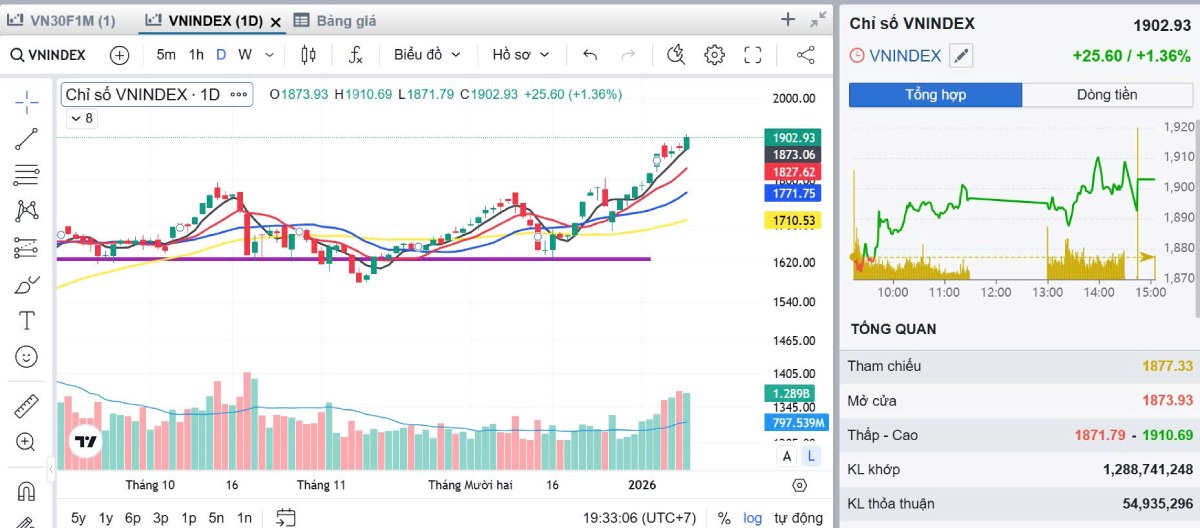Open the forecasting and measurement tools
This screenshot has width=1200, height=528.
pyautogui.click(x=27, y=248)
